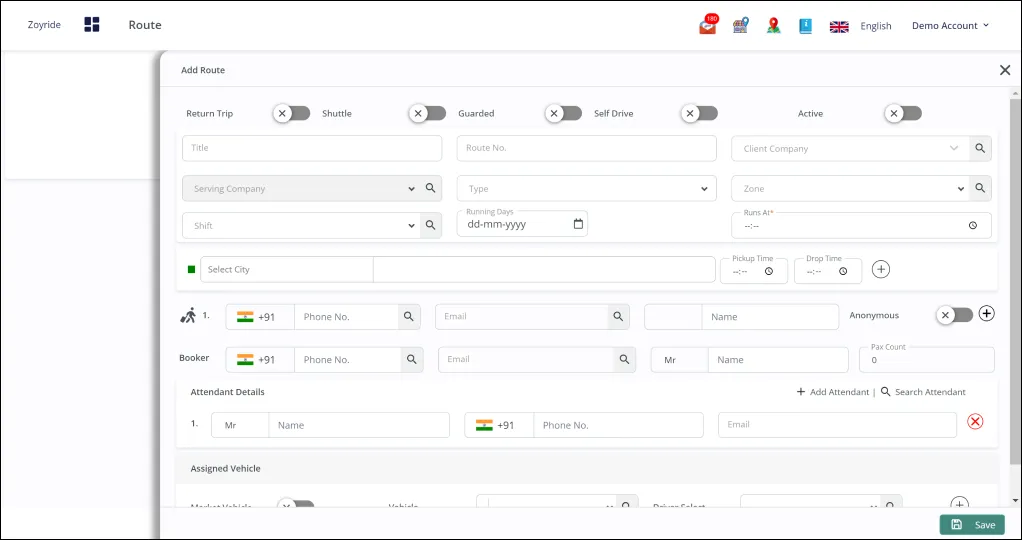This screenshot has width=1022, height=541.
Task: Toggle the Return Trip switch
Action: [x=291, y=113]
